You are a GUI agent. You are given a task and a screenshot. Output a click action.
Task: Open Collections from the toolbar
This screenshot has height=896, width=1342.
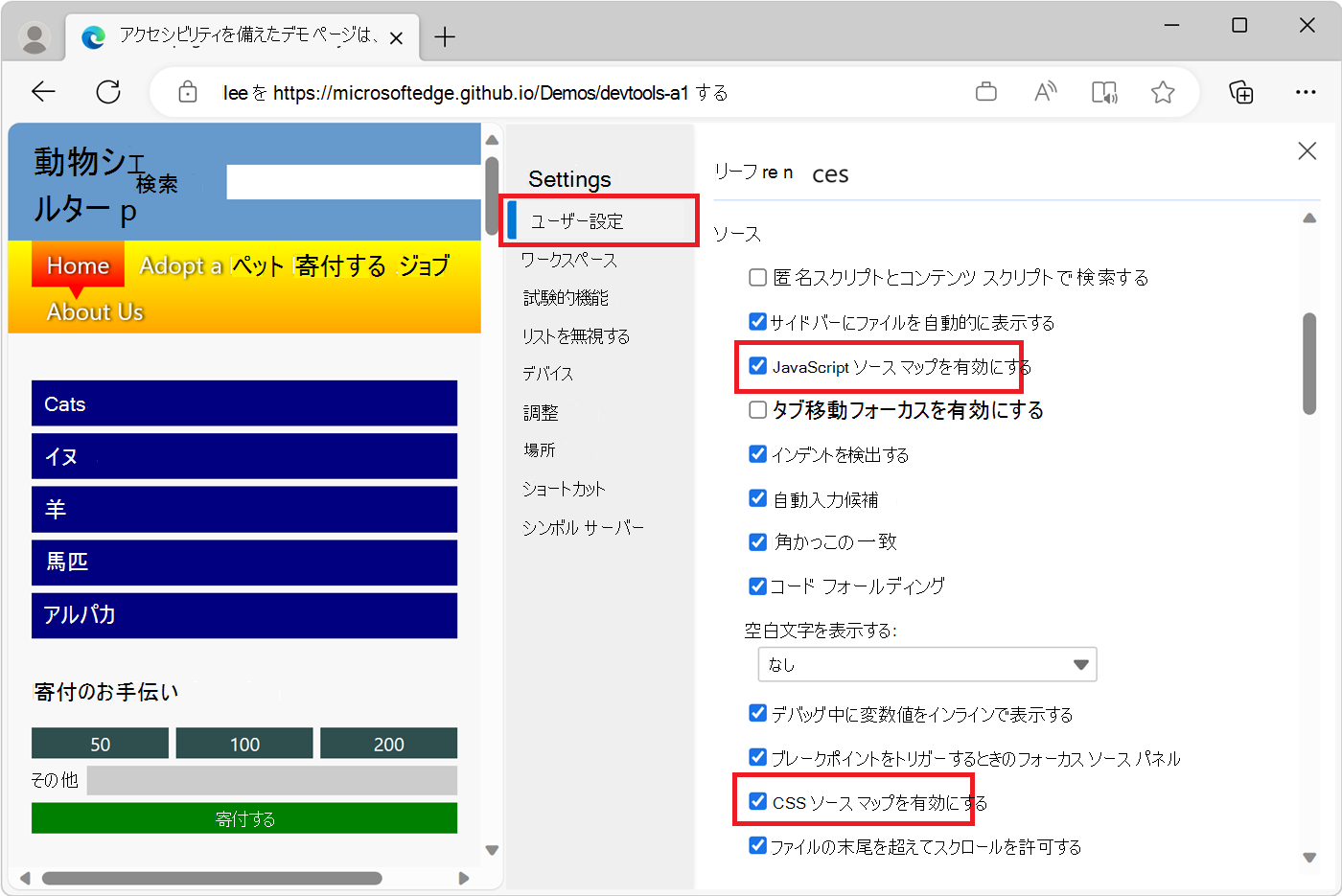click(x=1240, y=91)
